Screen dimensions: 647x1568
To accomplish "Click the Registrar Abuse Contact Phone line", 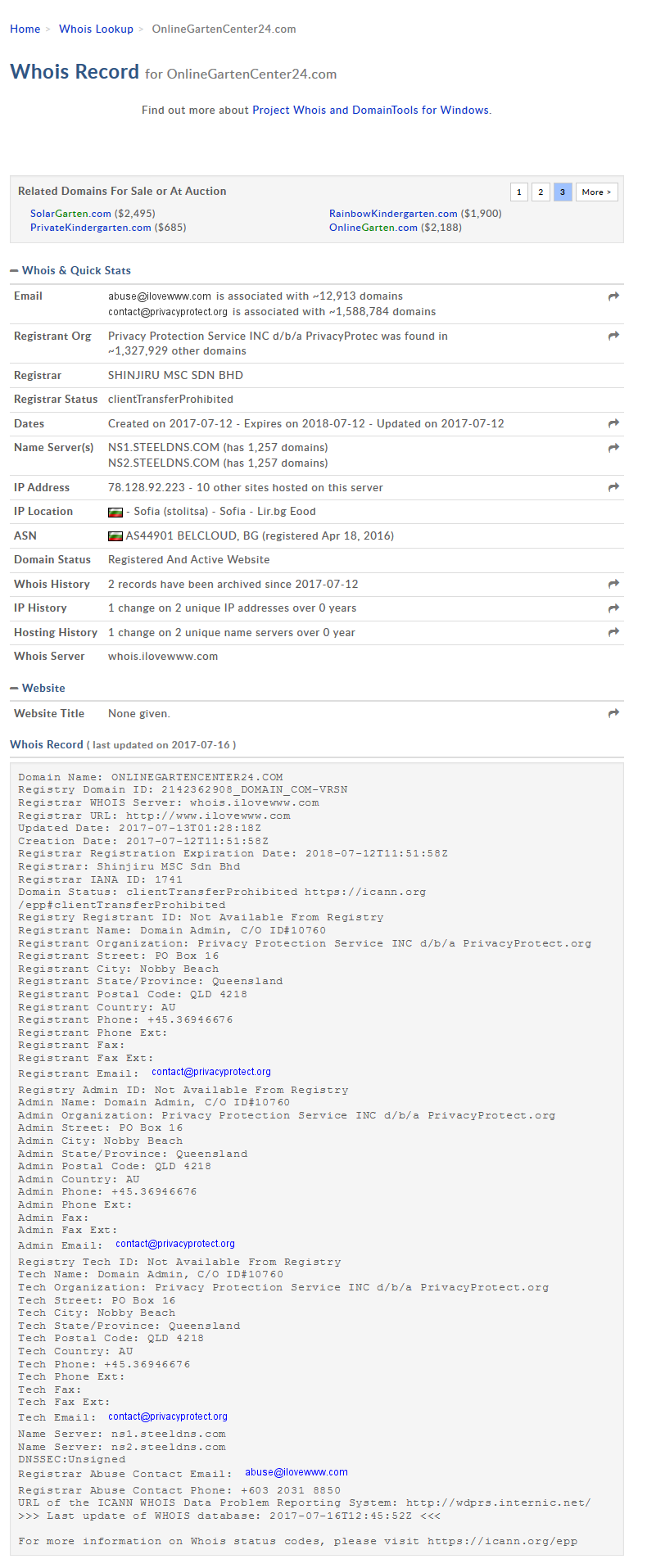I will [179, 1491].
